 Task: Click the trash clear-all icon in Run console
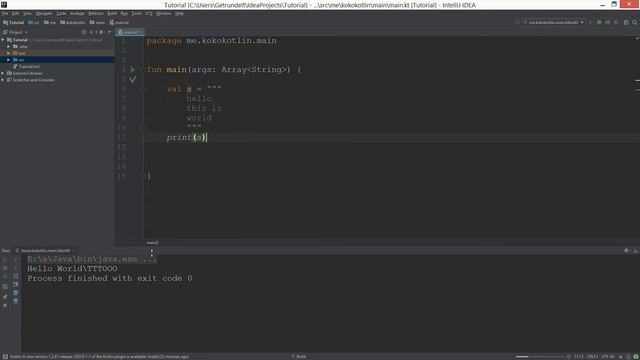pos(16,301)
